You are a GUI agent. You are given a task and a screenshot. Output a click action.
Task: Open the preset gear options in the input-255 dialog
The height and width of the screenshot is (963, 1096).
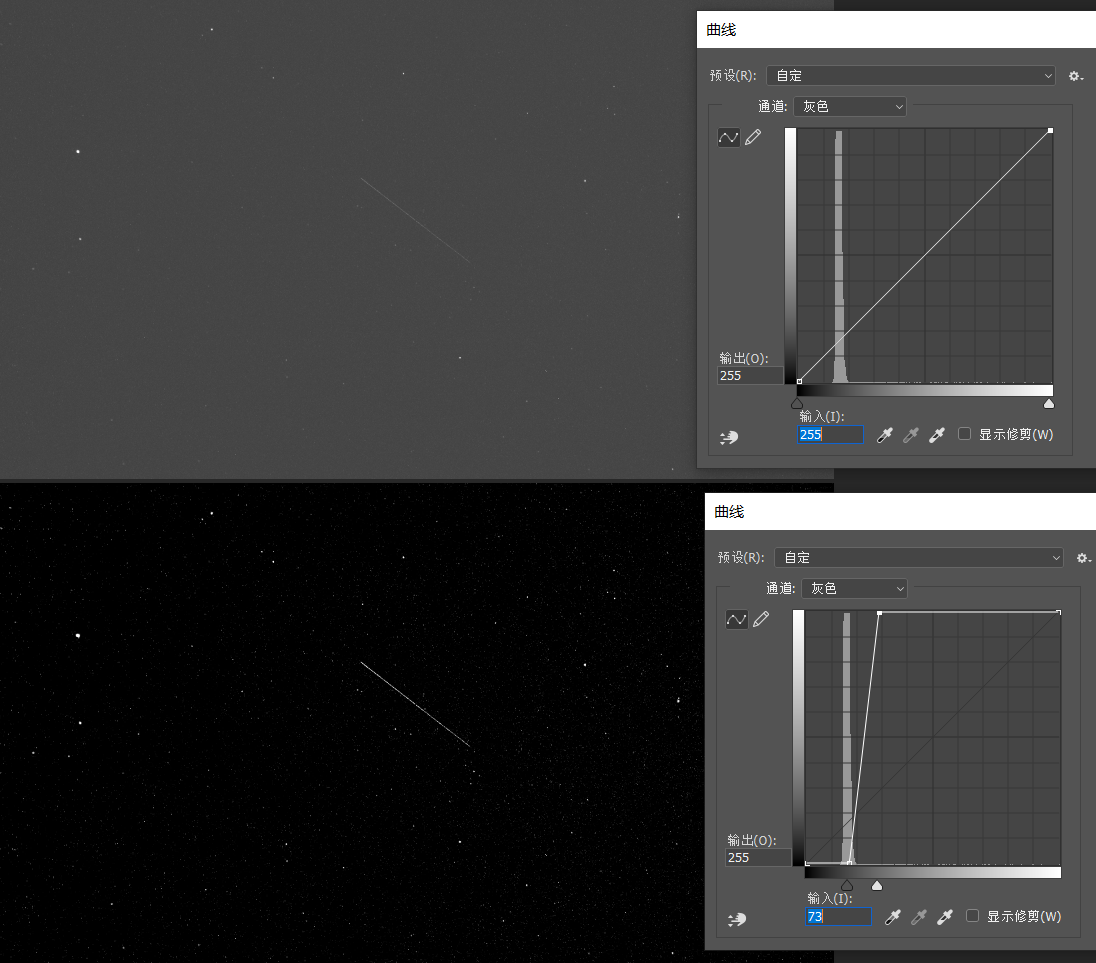(1075, 76)
